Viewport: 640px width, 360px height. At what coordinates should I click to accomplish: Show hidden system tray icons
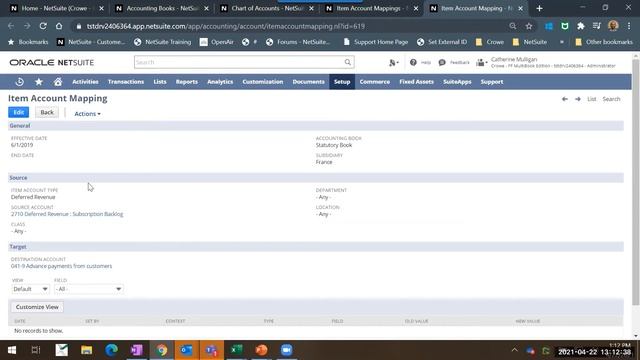[x=514, y=350]
